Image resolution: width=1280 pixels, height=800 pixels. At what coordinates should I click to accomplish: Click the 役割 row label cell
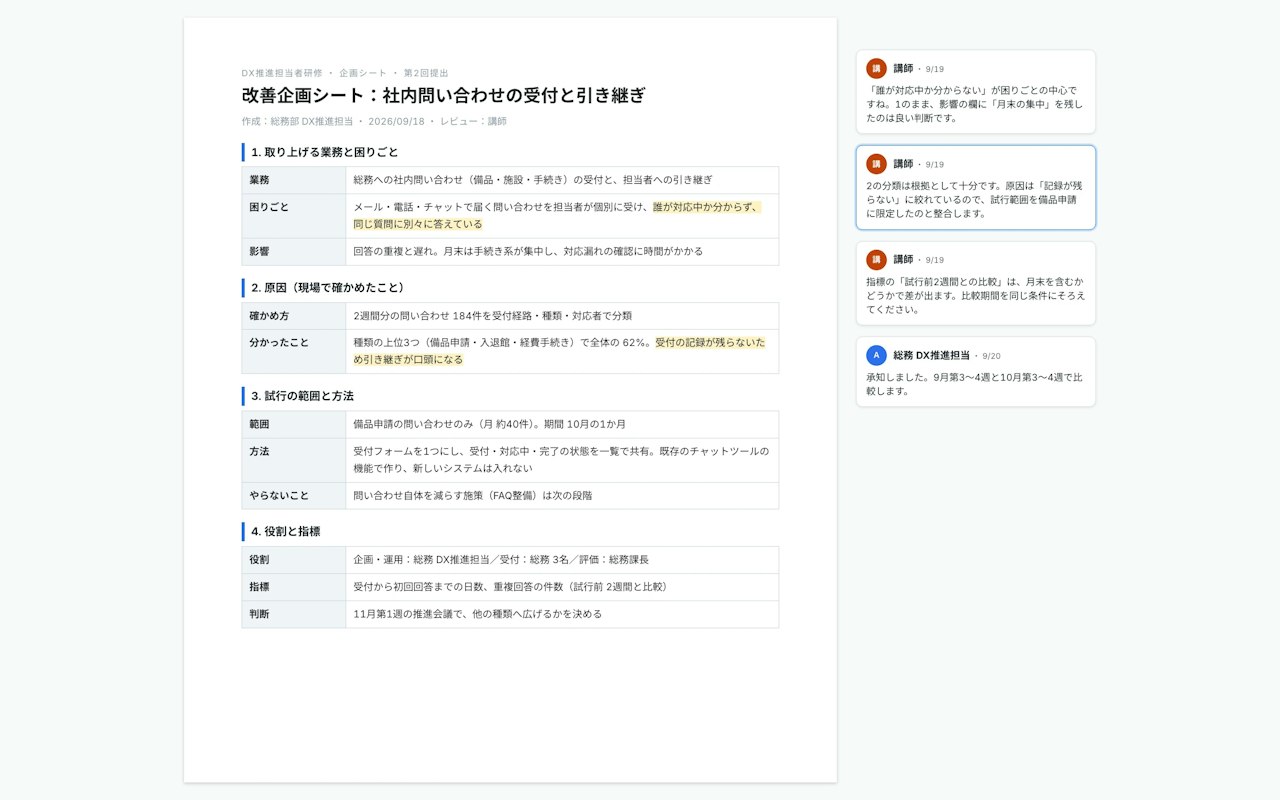294,560
